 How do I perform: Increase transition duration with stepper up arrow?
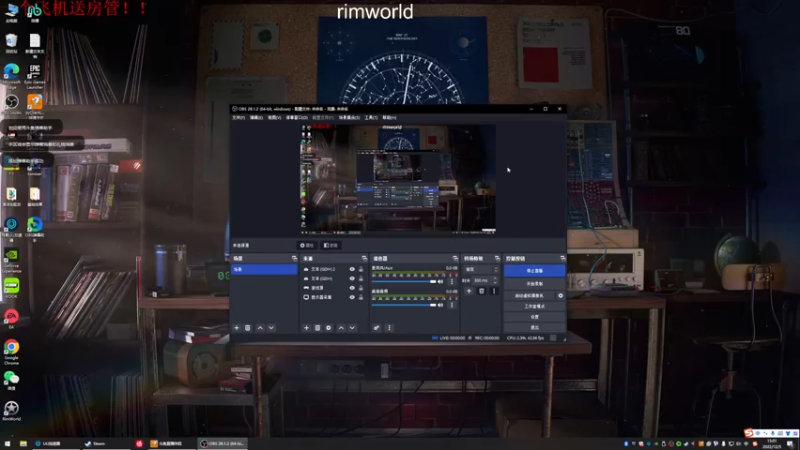pyautogui.click(x=495, y=279)
